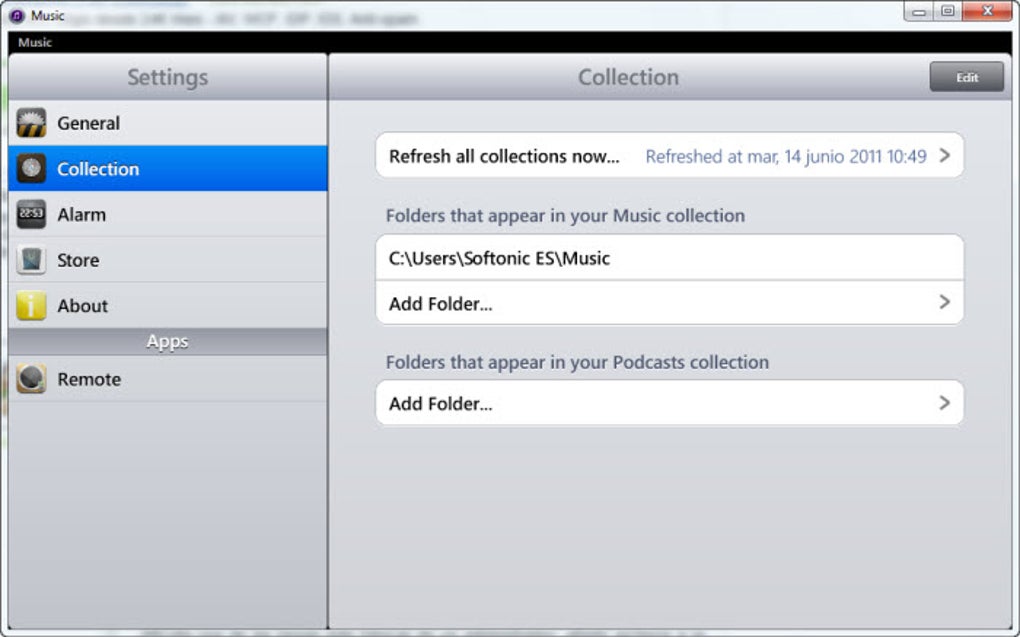Open the Remote app entry
This screenshot has width=1020, height=637.
[168, 379]
